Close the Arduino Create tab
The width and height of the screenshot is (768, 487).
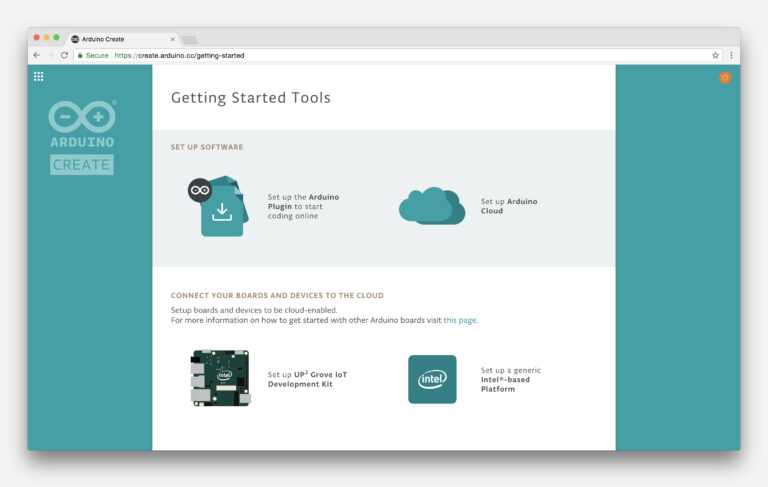coord(172,39)
